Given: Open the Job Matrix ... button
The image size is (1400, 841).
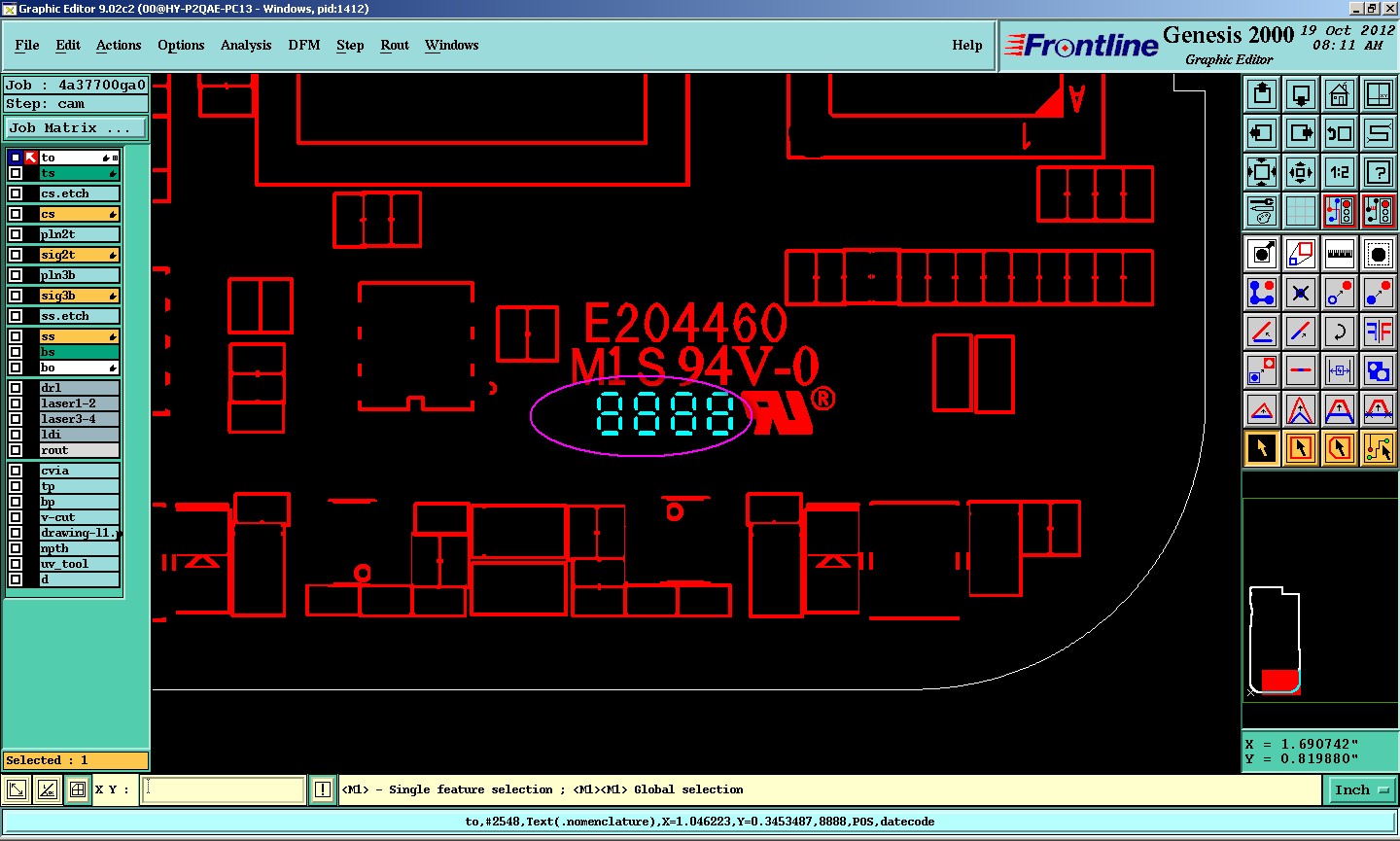Looking at the screenshot, I should click(76, 128).
